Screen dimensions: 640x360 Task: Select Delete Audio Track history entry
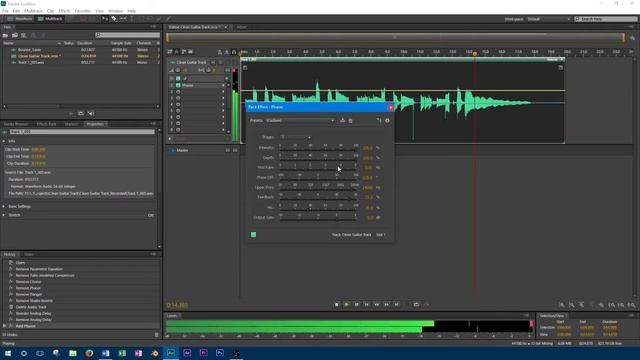tap(31, 307)
